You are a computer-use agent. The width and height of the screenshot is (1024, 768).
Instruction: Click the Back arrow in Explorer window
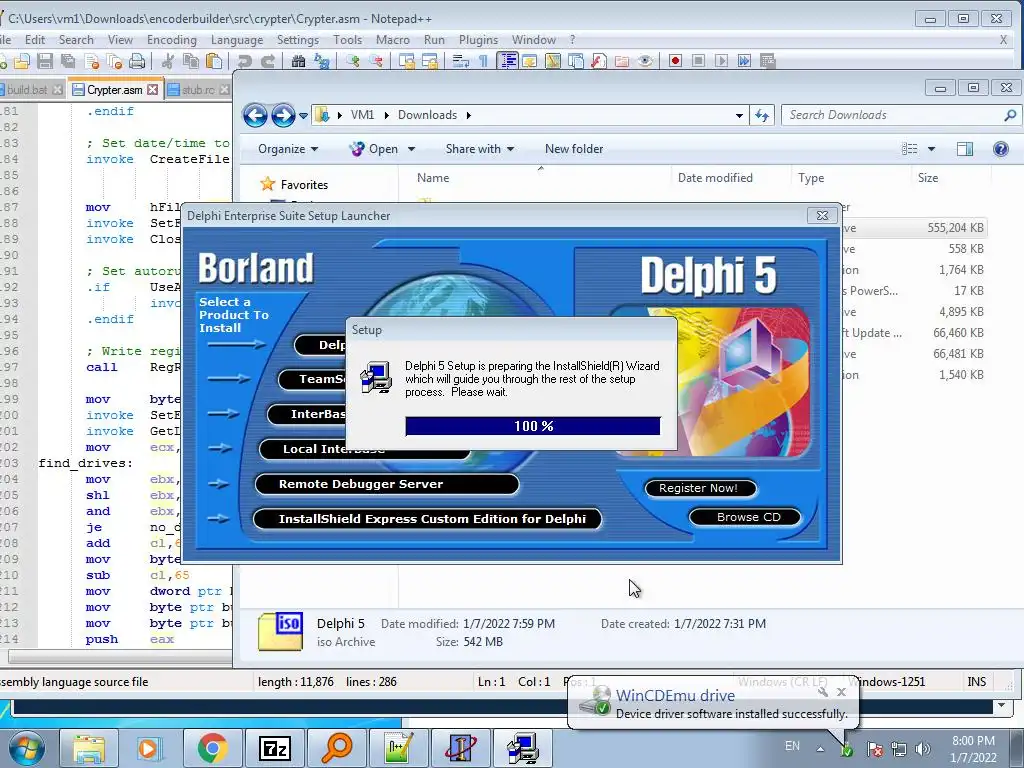(x=255, y=116)
